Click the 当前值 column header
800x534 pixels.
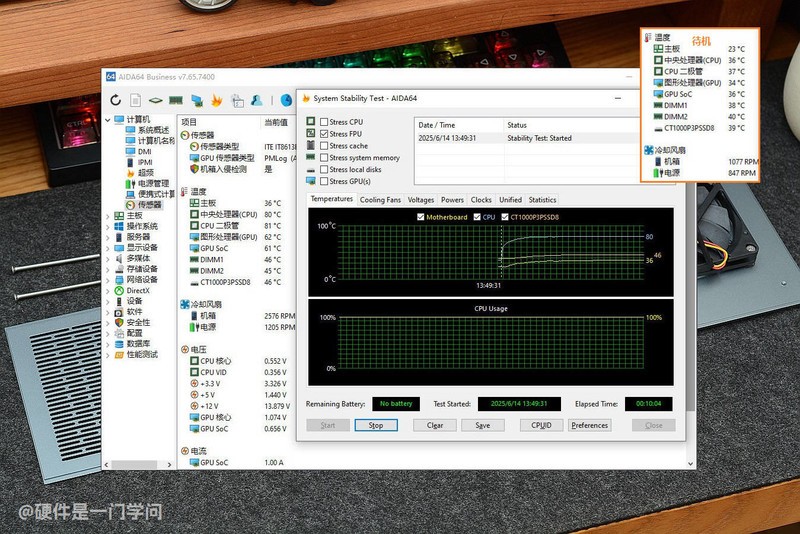click(x=278, y=122)
